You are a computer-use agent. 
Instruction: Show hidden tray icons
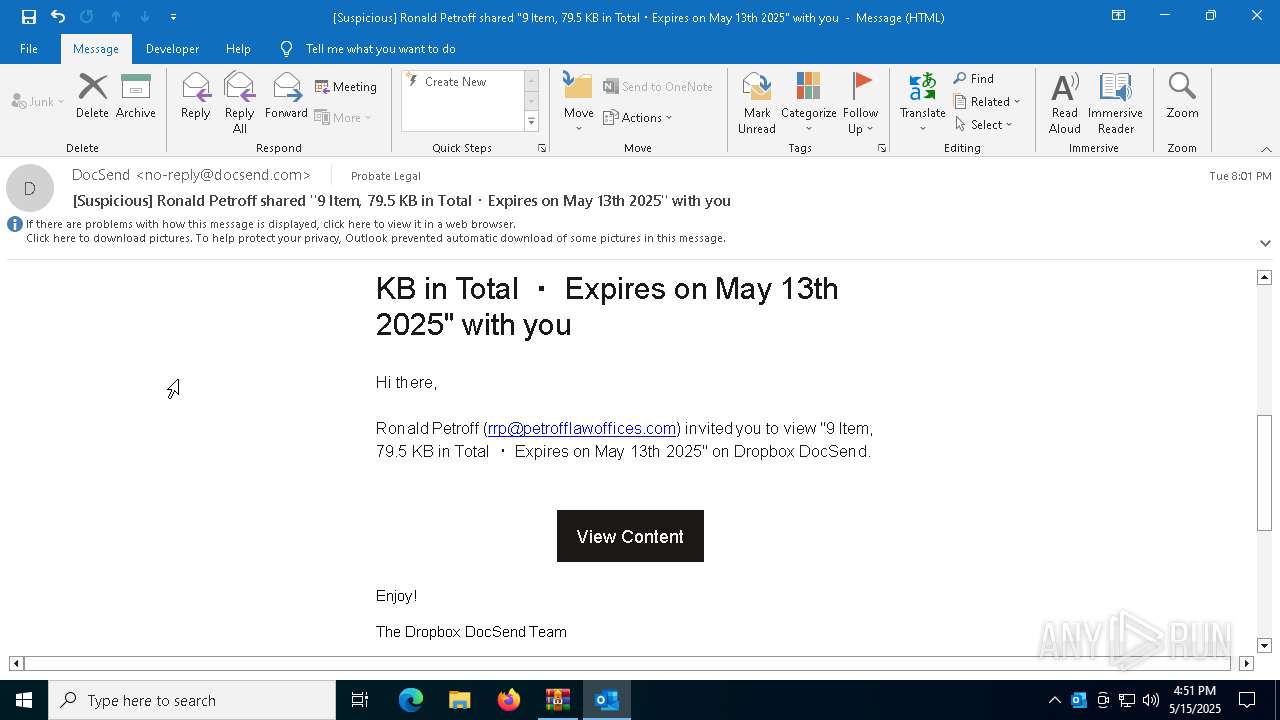click(x=1054, y=700)
